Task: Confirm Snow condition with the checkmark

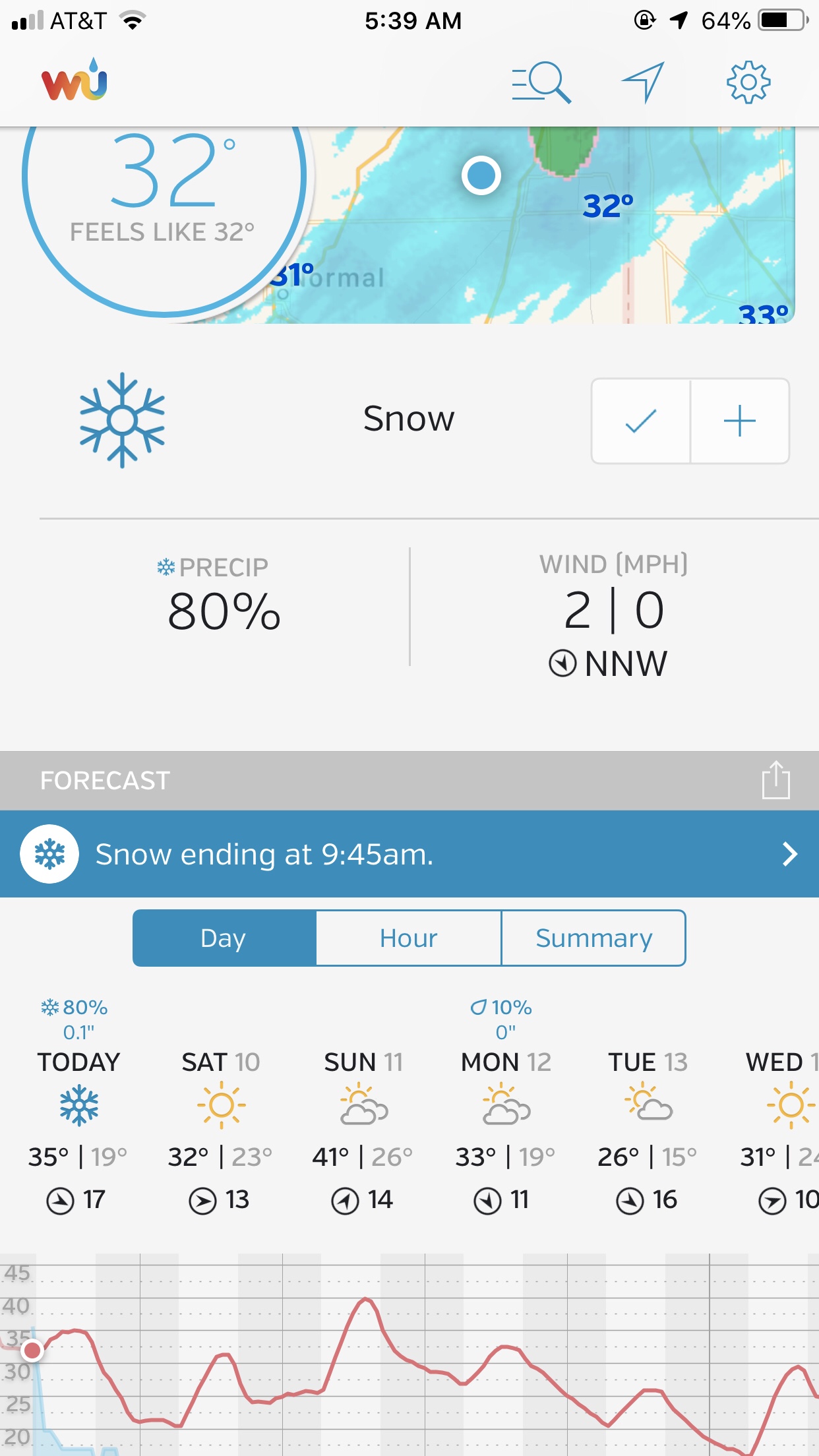Action: pos(641,421)
